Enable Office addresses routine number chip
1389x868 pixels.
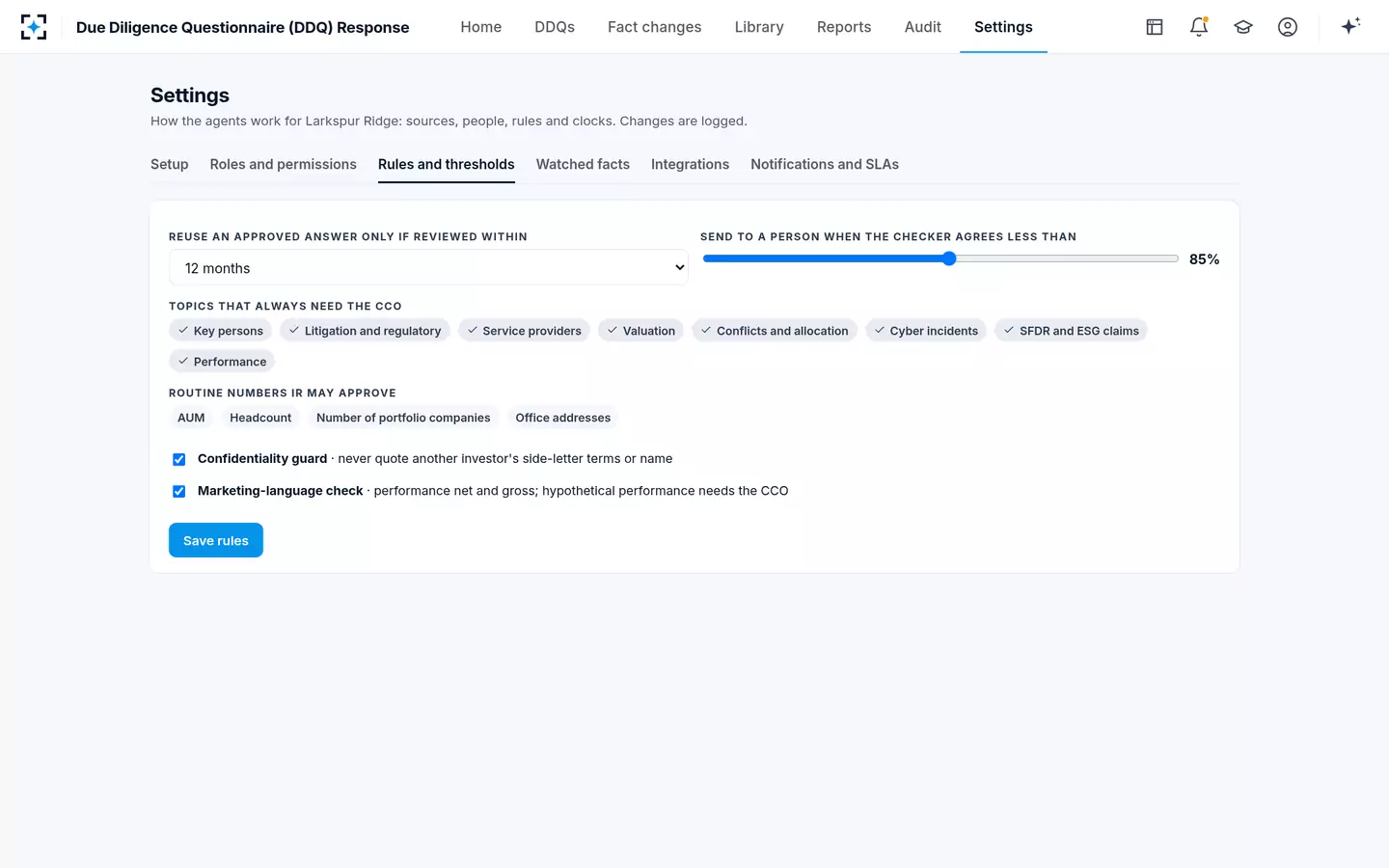[563, 418]
